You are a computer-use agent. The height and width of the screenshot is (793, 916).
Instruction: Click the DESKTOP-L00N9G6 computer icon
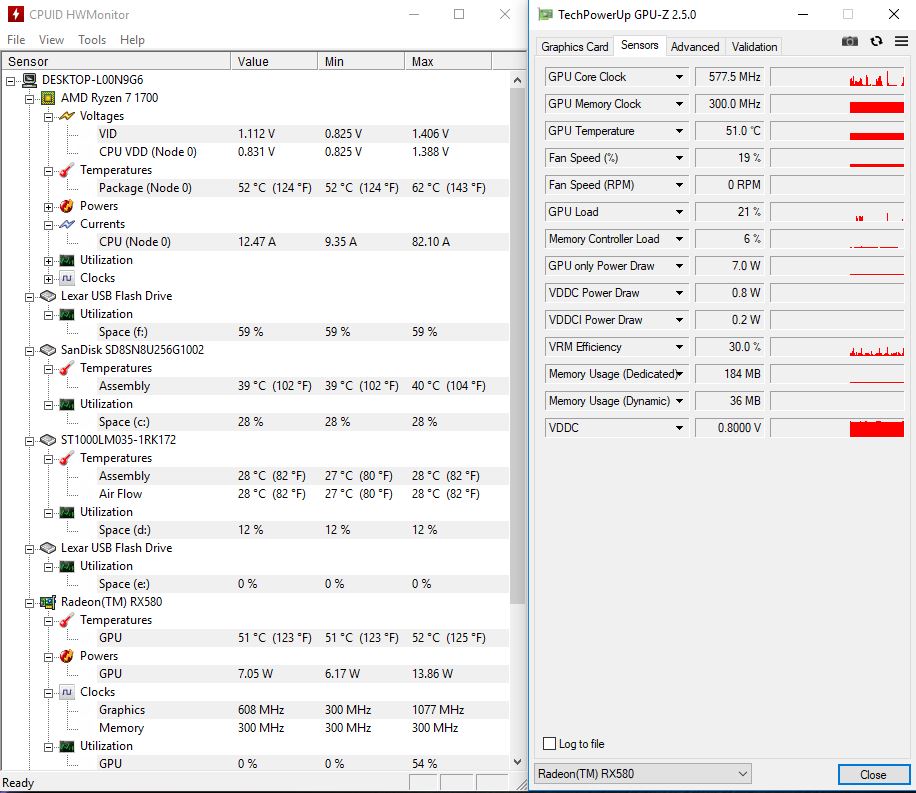(29, 80)
